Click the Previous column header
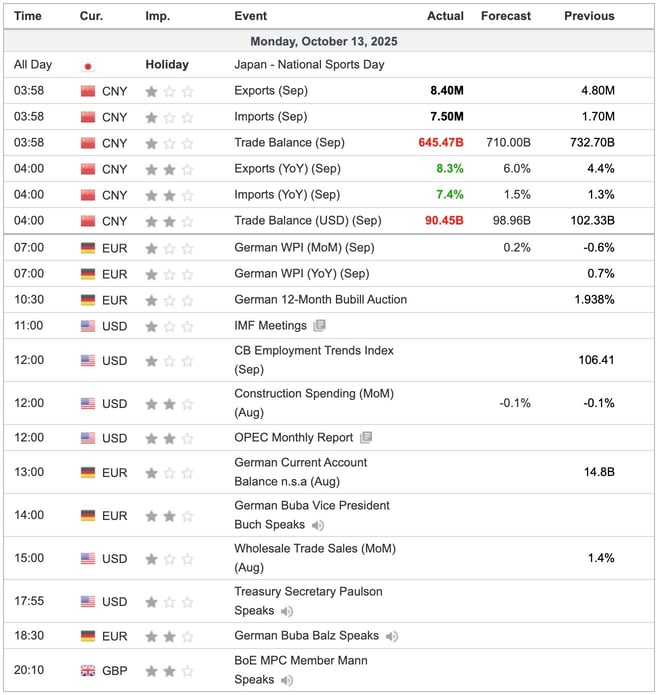658x695 pixels. coord(589,16)
